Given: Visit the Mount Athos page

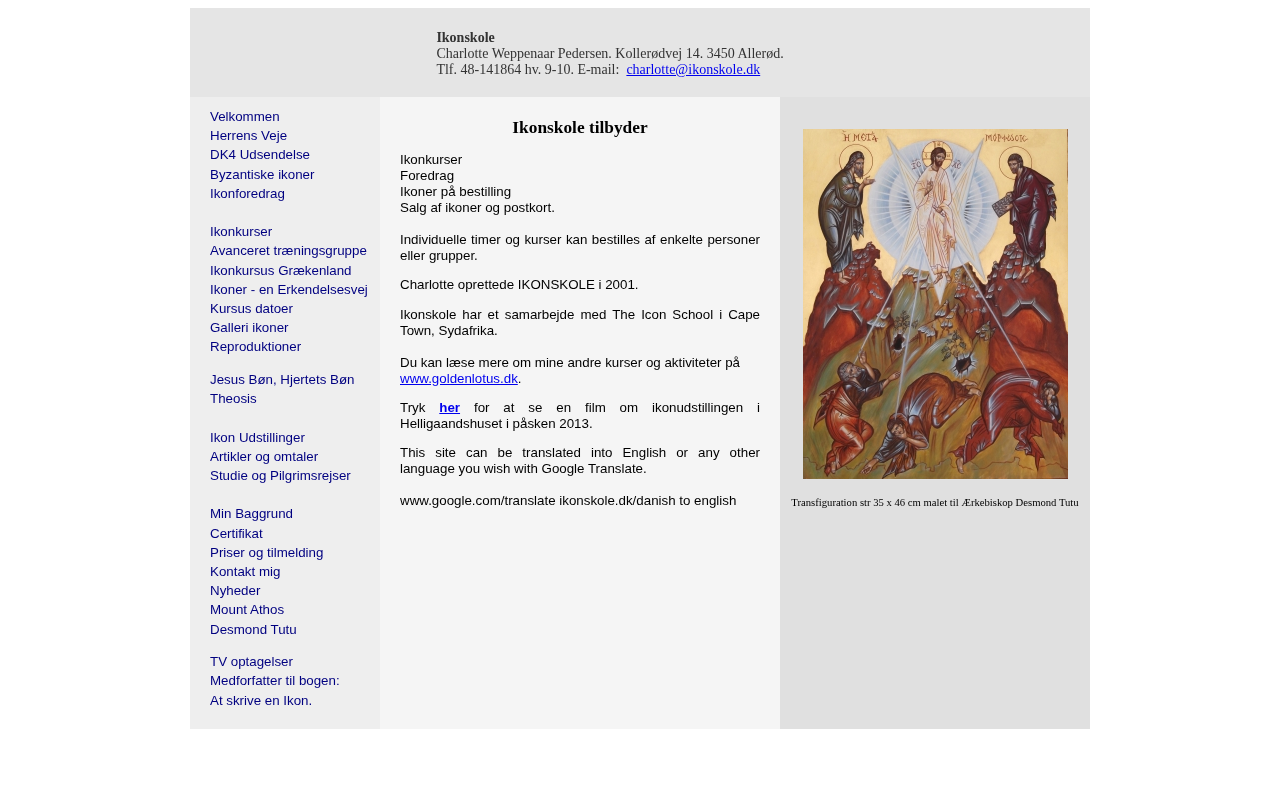Looking at the screenshot, I should 247,610.
